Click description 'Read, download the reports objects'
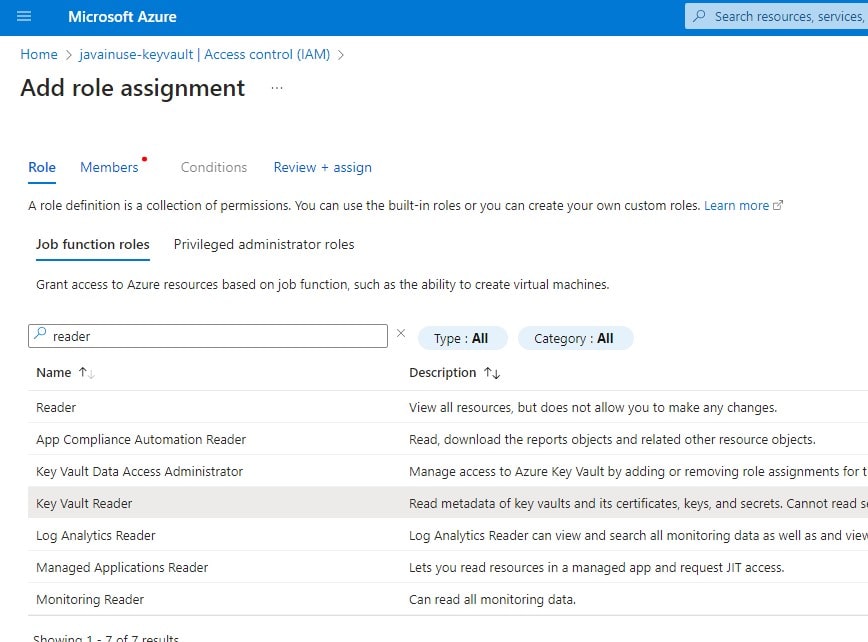This screenshot has height=642, width=868. pos(612,439)
